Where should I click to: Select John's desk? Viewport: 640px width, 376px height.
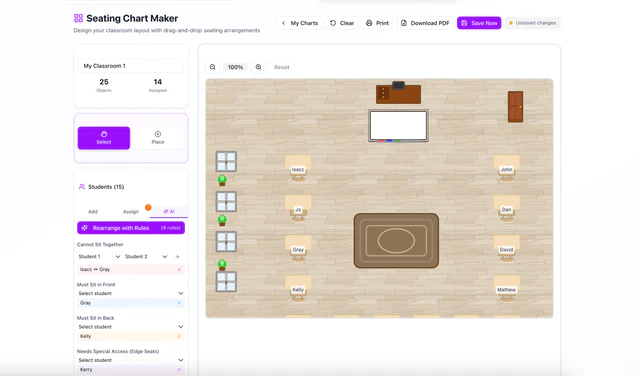[x=507, y=168]
